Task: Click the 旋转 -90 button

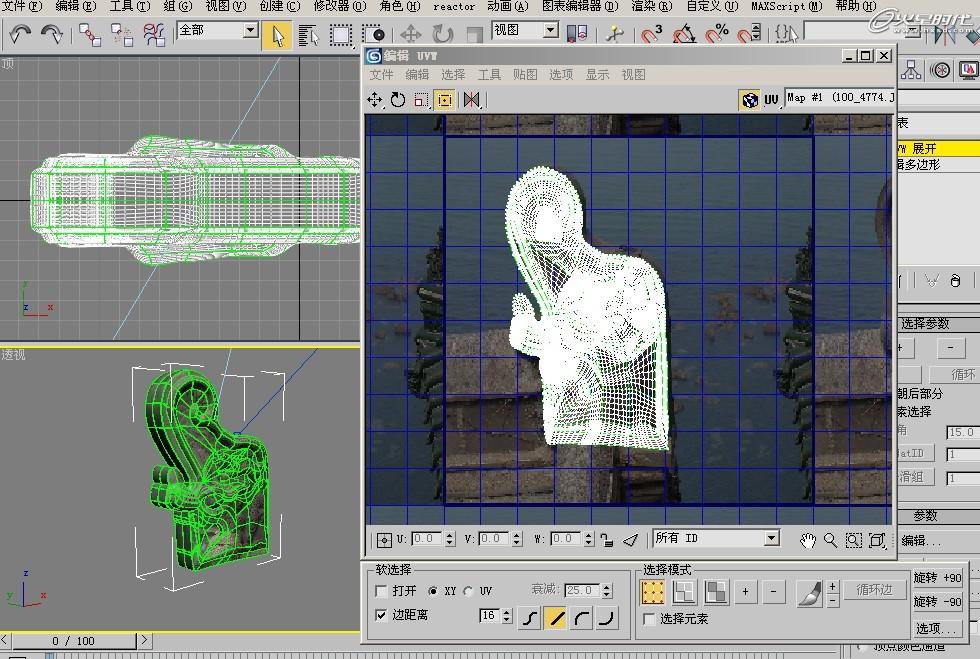Action: [937, 601]
